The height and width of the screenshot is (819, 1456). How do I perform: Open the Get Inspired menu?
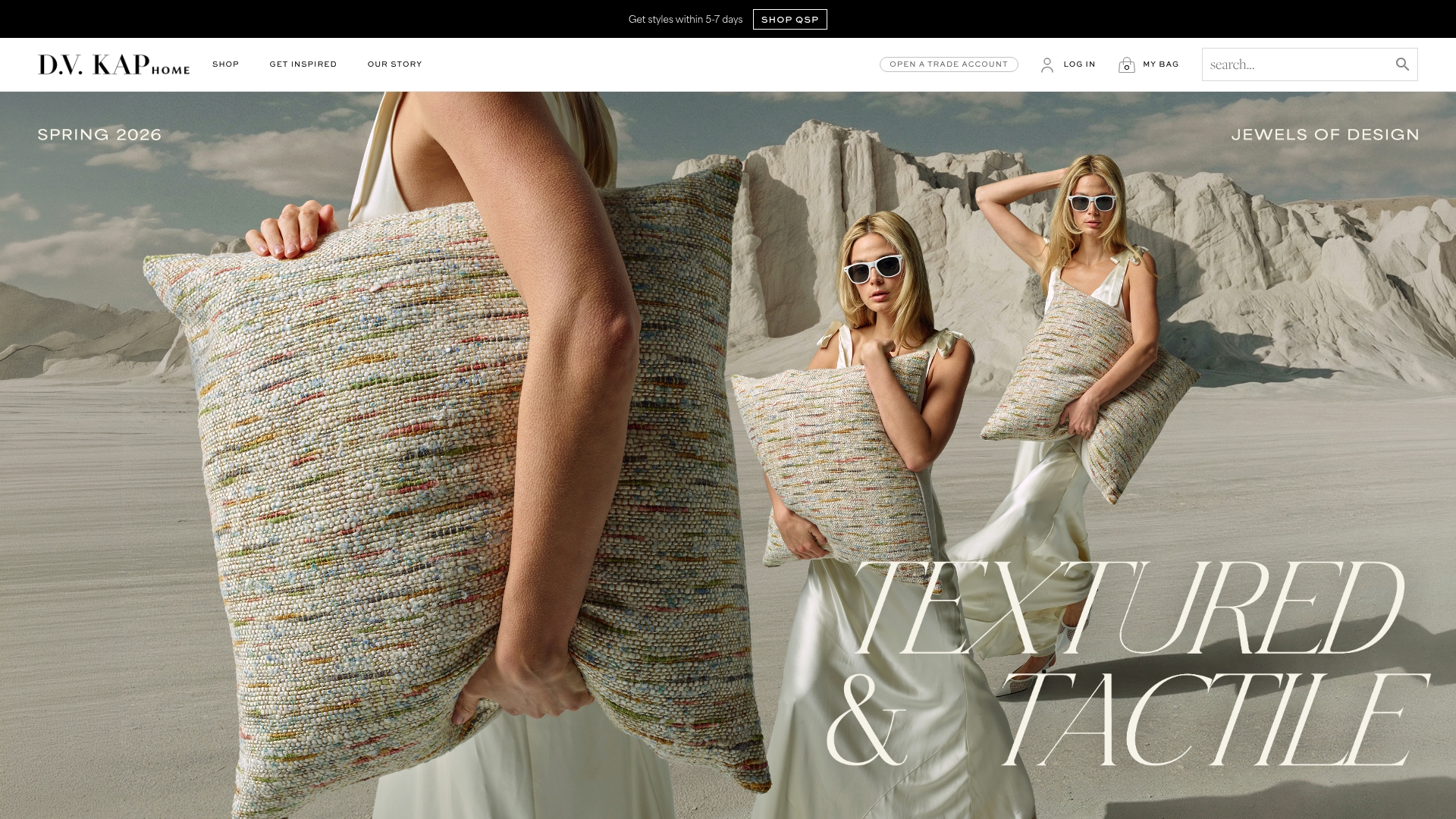(x=303, y=64)
